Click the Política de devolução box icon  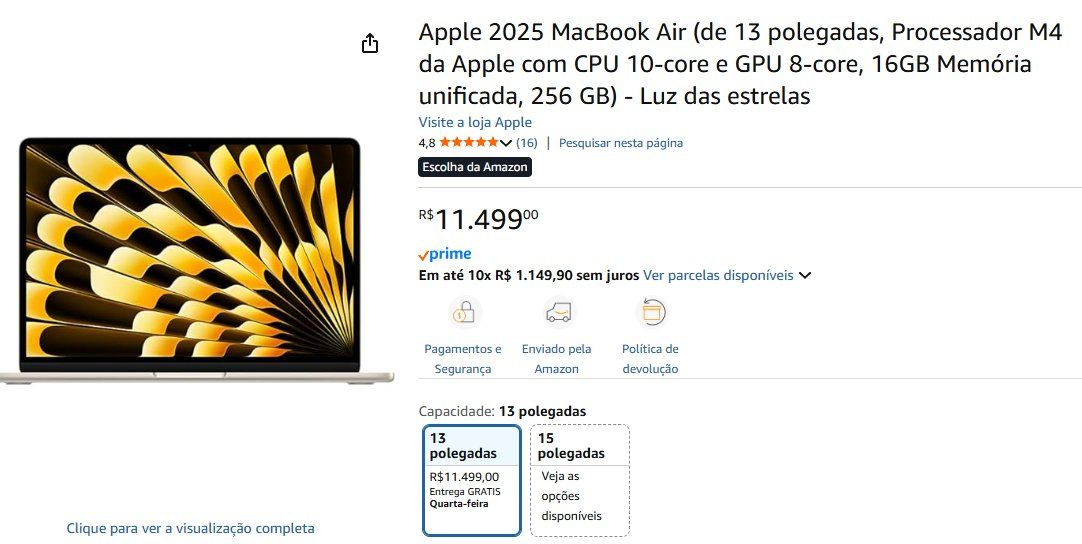[651, 313]
